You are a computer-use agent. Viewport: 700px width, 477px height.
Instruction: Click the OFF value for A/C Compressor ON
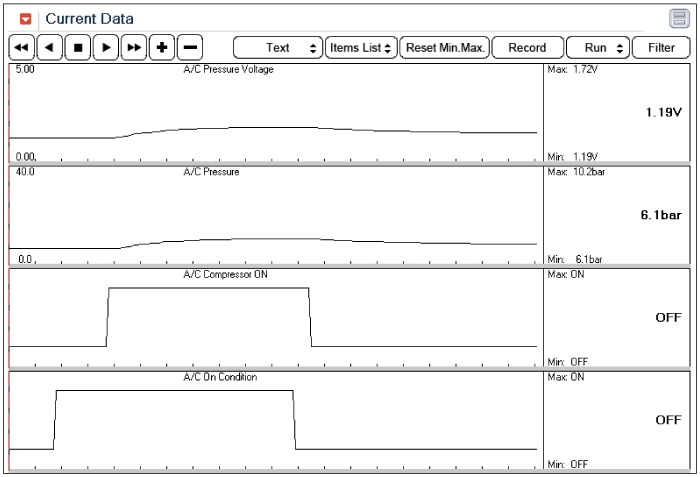point(668,318)
